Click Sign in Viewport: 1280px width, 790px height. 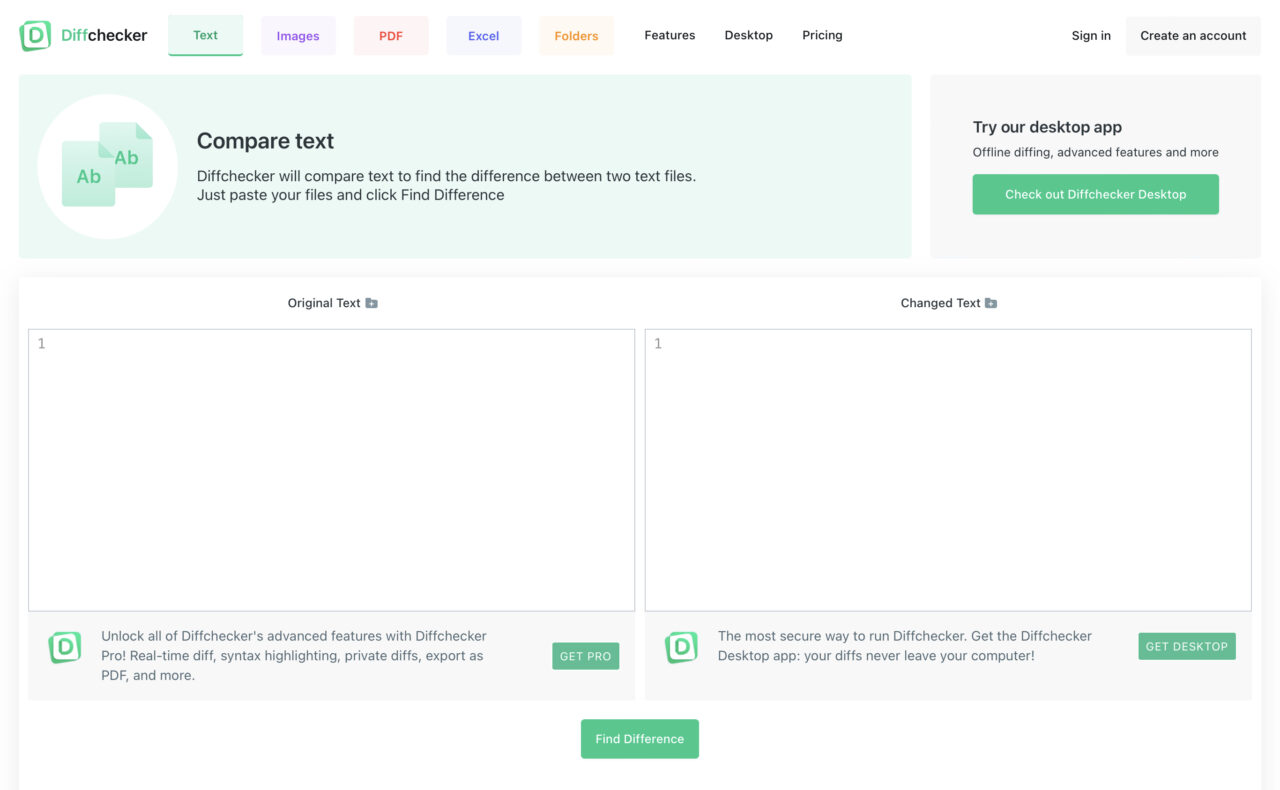(x=1091, y=36)
